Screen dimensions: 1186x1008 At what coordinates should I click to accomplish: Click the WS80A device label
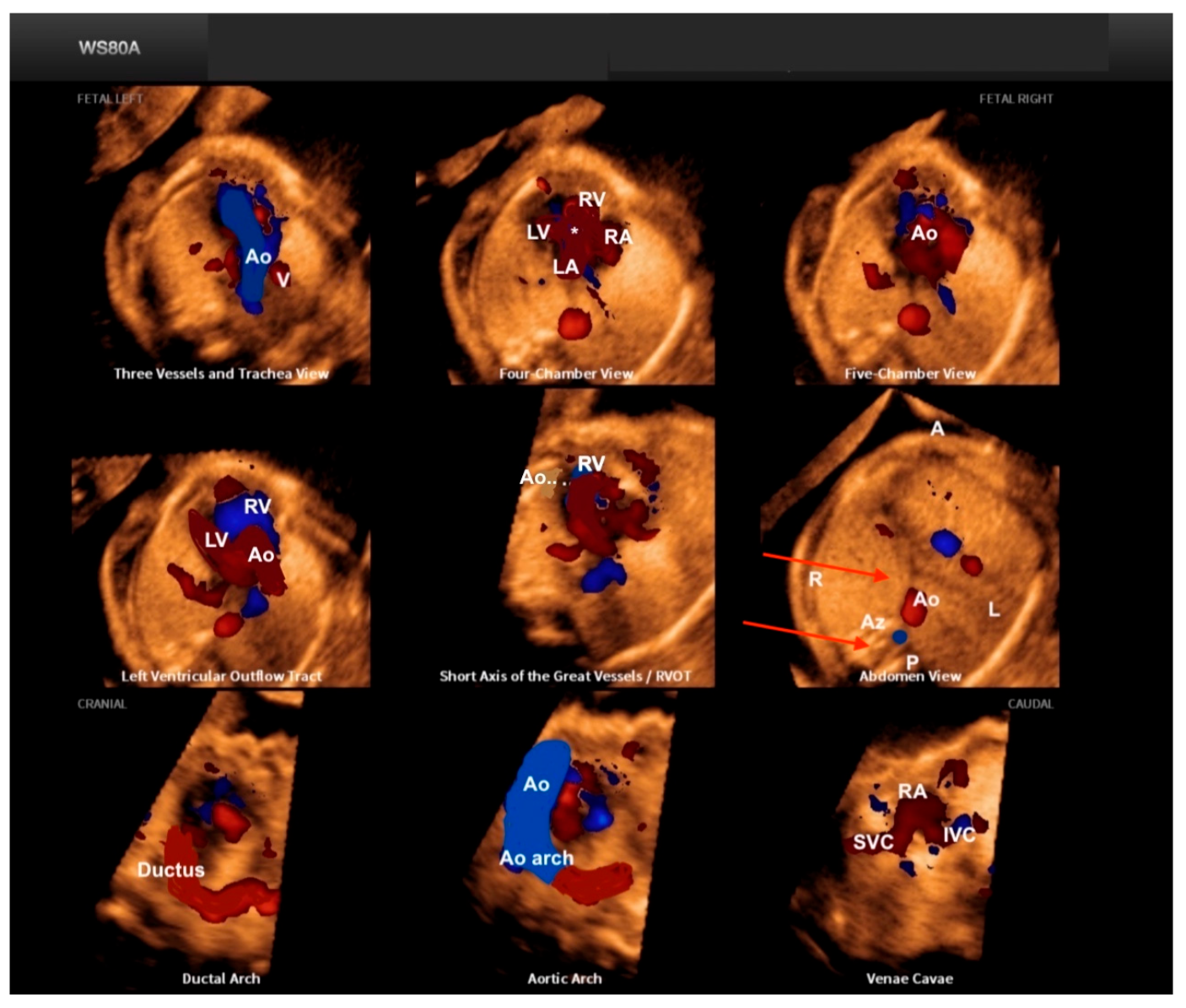(109, 48)
